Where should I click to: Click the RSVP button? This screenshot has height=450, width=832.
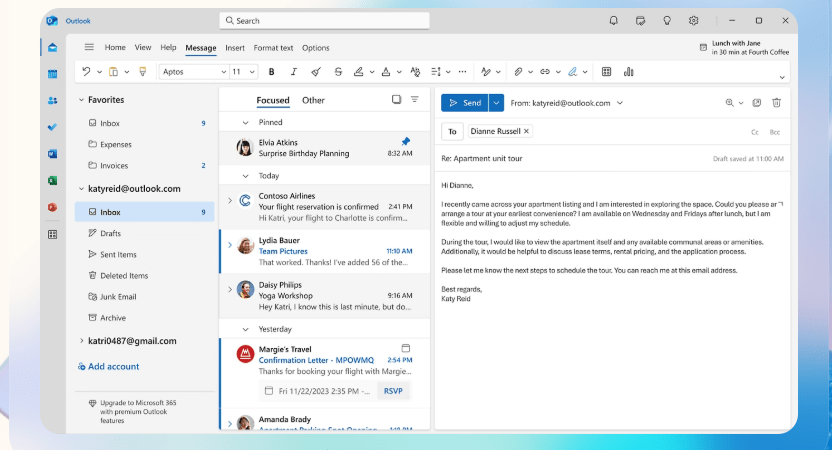[393, 391]
